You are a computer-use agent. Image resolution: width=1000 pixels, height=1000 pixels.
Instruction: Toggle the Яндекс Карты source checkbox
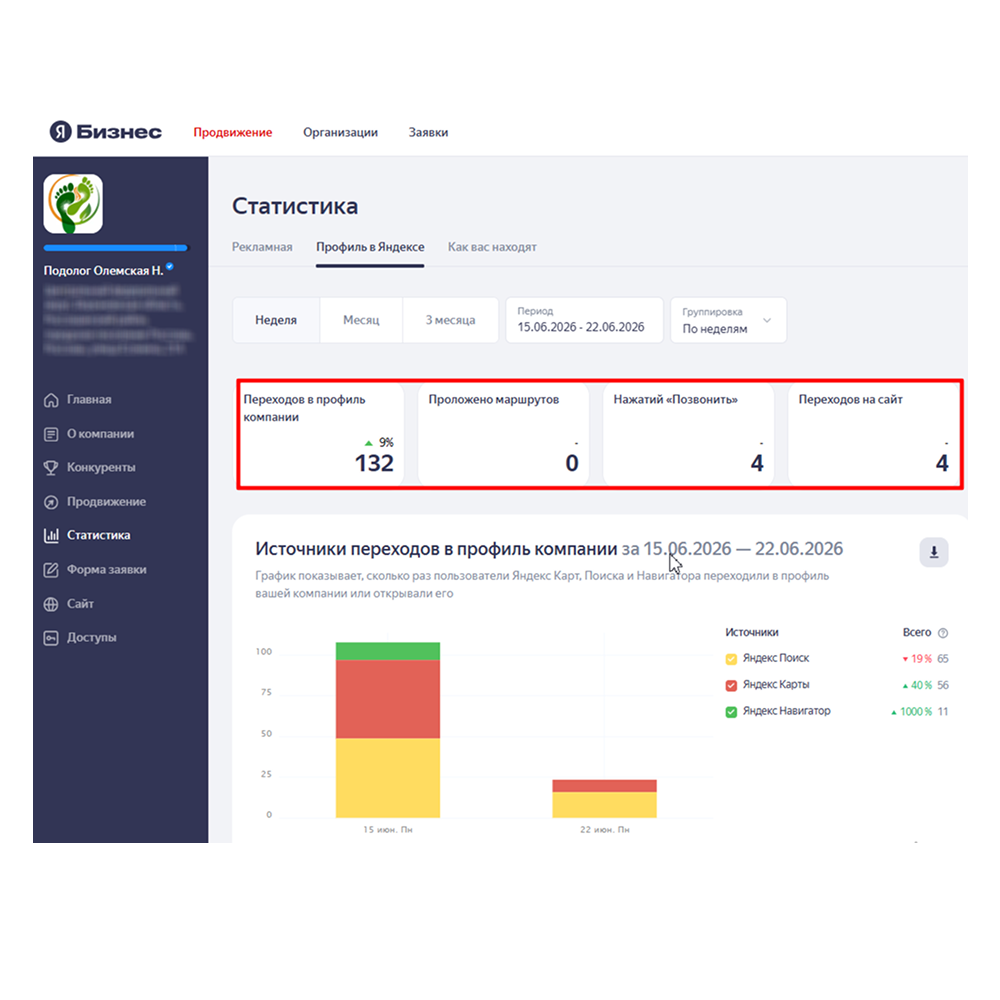[732, 686]
